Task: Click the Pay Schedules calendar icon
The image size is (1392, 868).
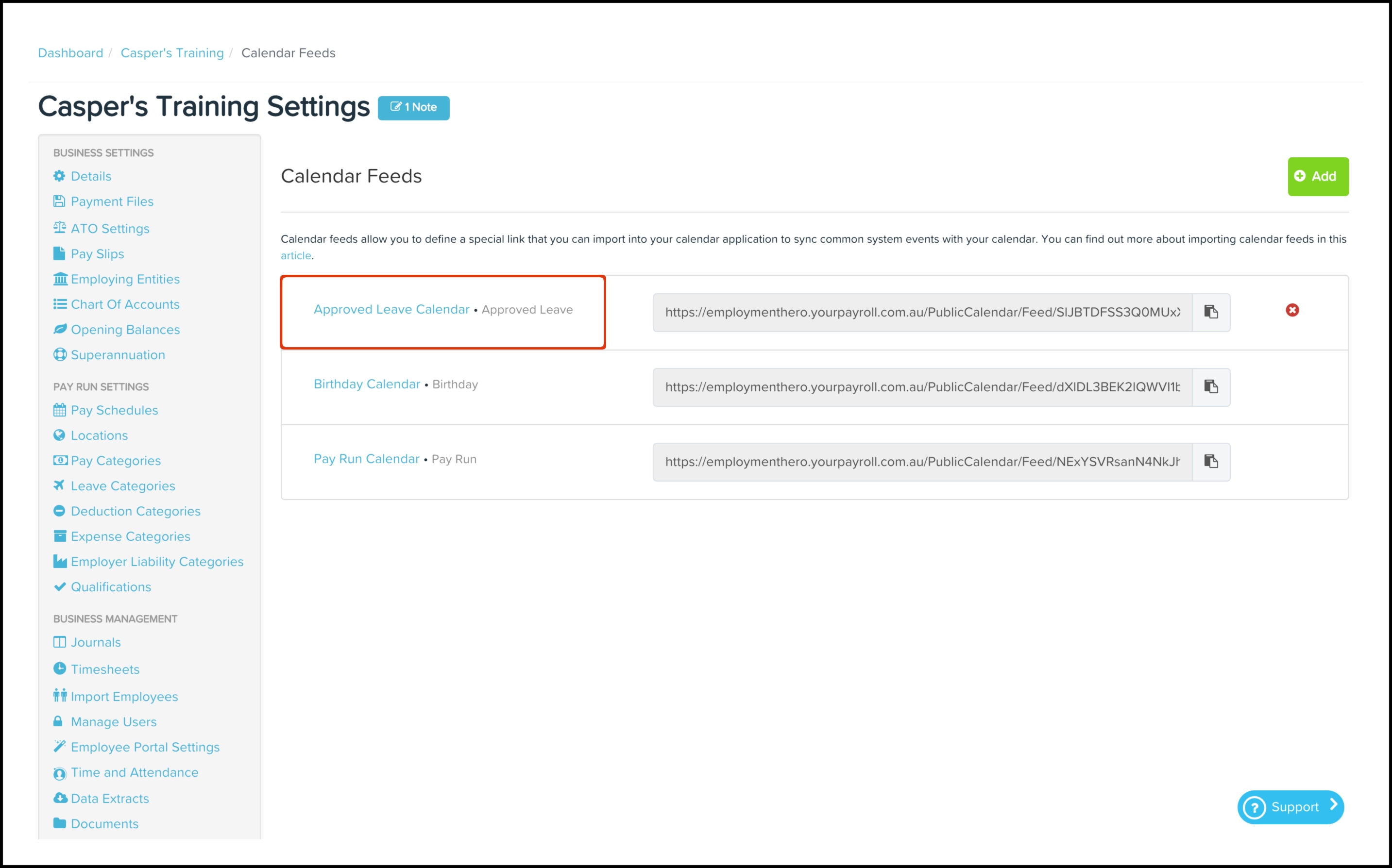Action: pos(60,410)
